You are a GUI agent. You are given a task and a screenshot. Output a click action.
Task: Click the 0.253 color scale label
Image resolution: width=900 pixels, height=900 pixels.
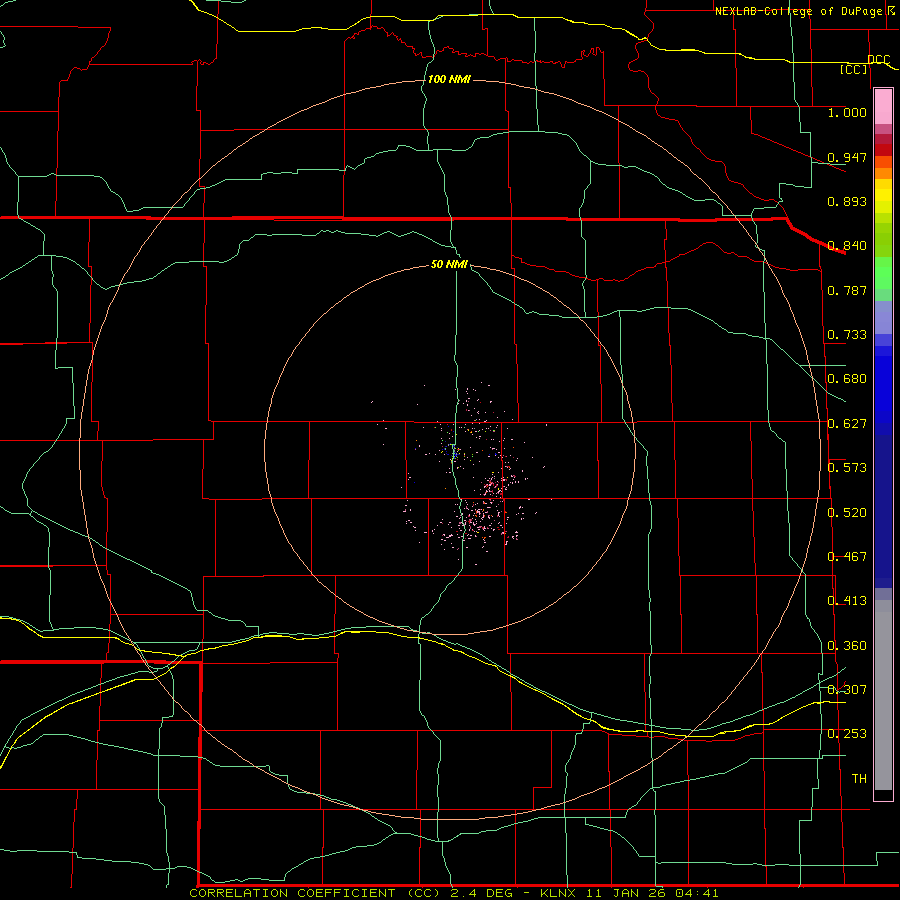tap(847, 734)
